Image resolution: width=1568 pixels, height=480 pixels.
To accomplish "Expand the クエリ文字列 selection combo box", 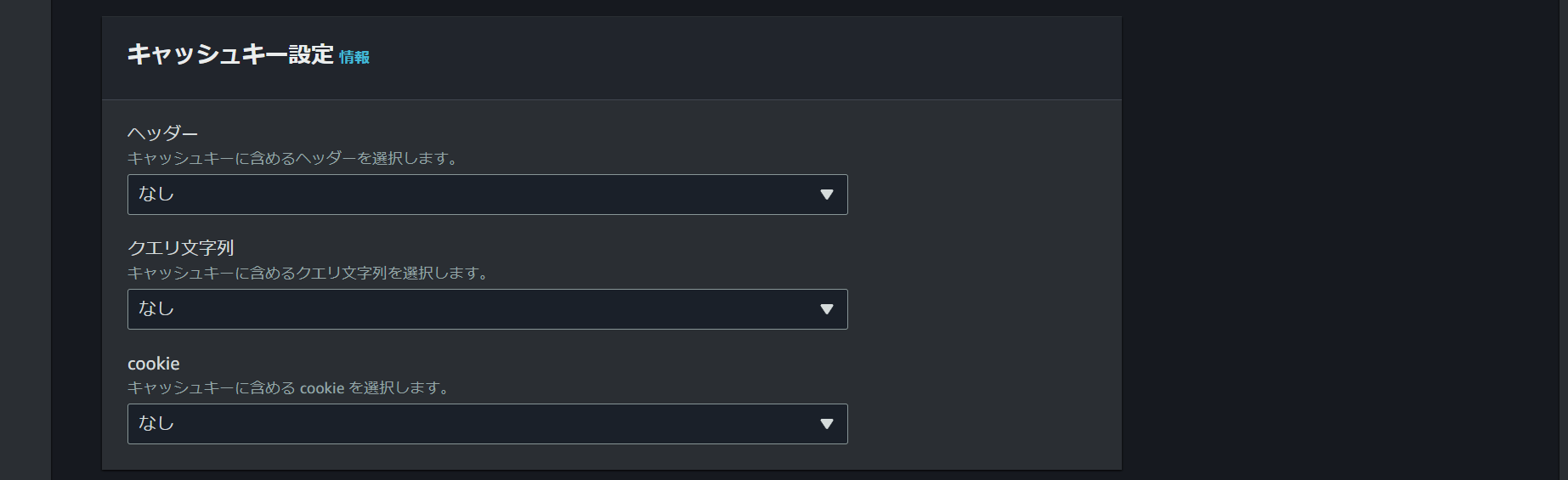I will pyautogui.click(x=487, y=309).
